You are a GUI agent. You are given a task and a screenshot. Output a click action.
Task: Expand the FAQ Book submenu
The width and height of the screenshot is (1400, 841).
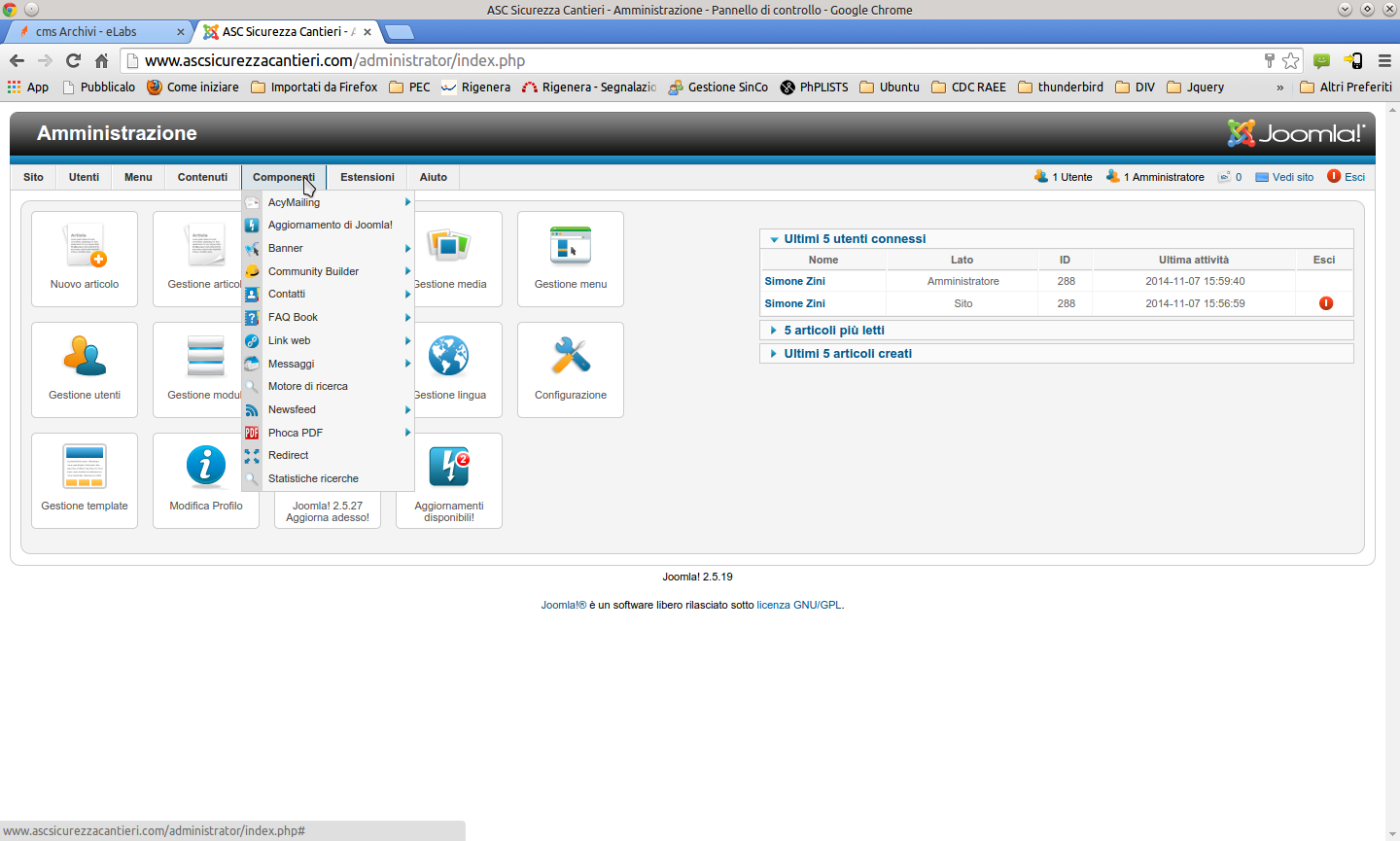(329, 317)
